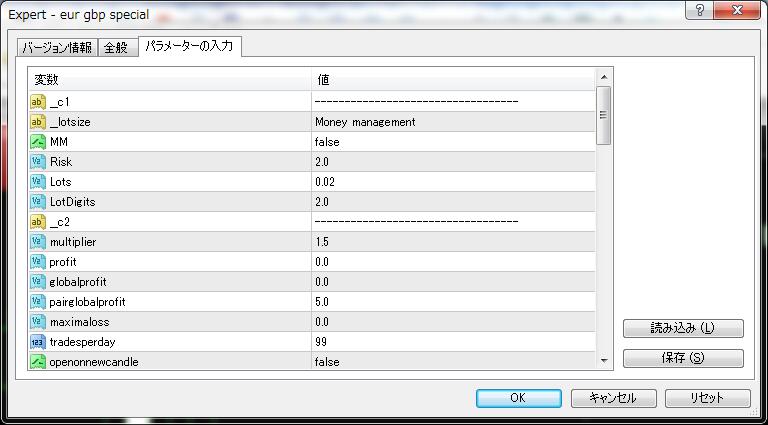Click the integer icon beside tradesperday

pyautogui.click(x=38, y=342)
